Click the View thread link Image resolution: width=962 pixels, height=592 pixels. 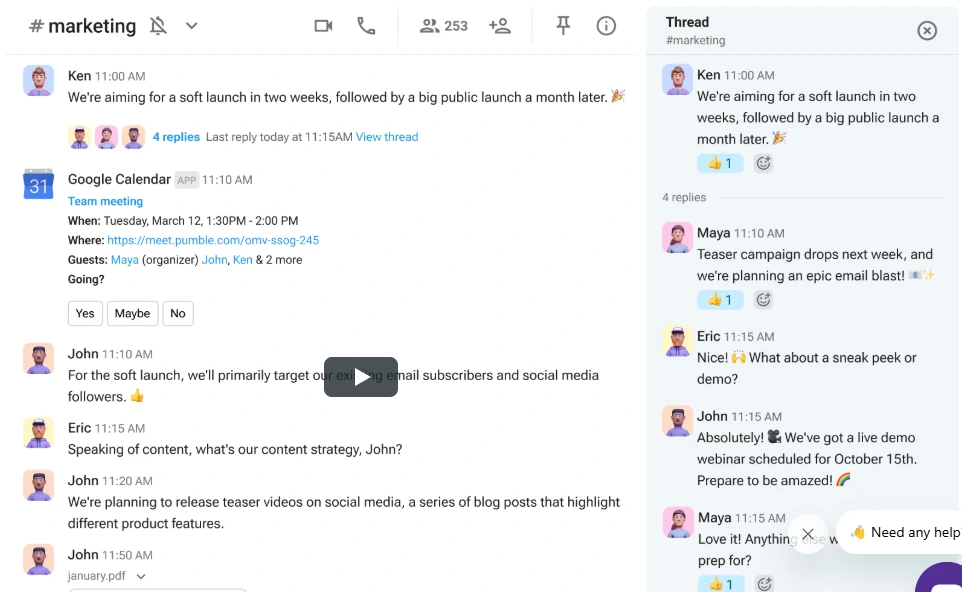387,137
